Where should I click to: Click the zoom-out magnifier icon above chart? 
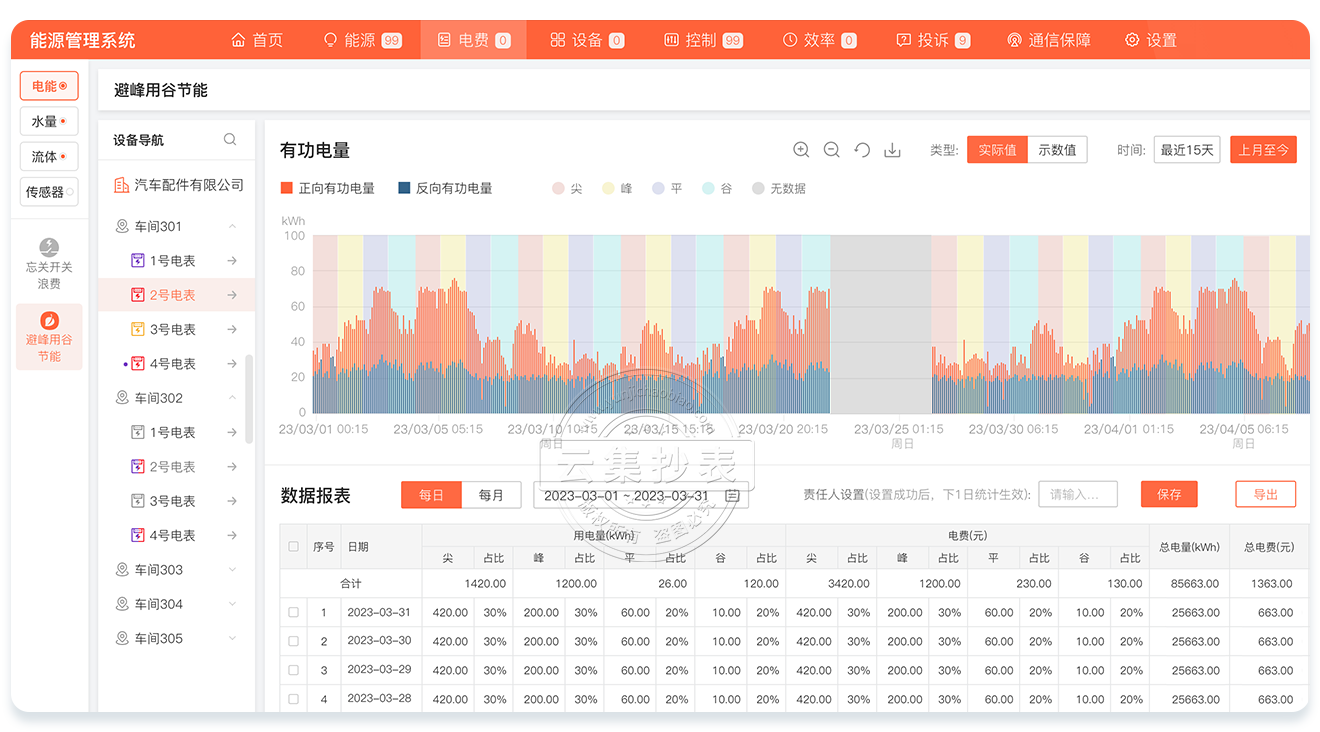click(x=831, y=150)
